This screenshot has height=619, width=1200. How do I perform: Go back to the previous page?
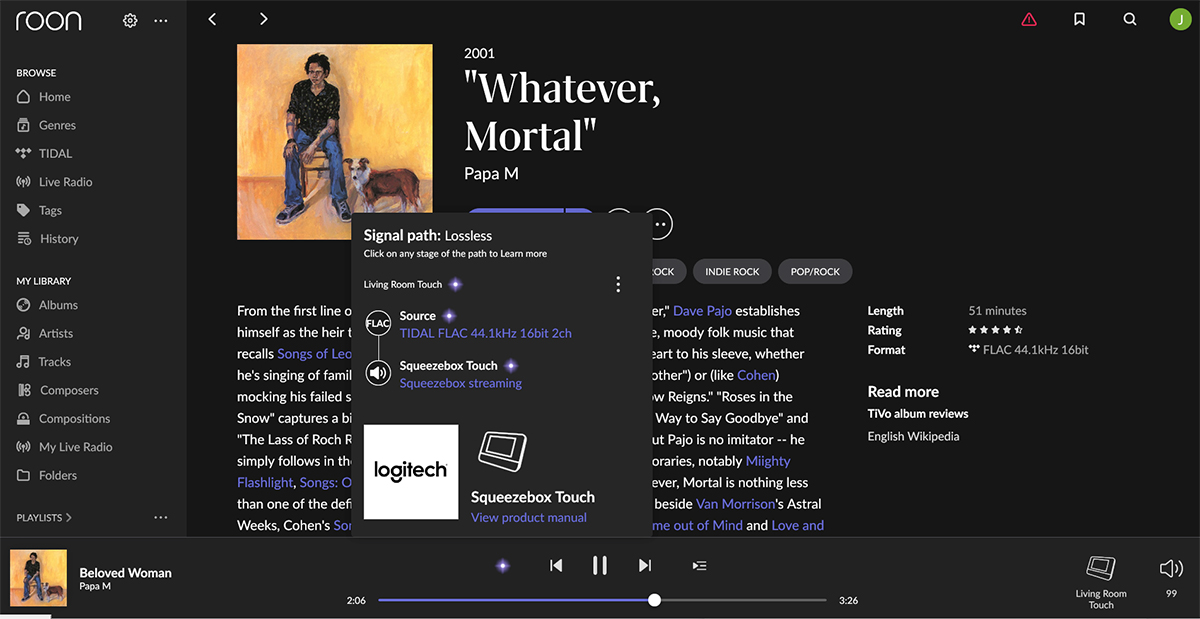[212, 19]
